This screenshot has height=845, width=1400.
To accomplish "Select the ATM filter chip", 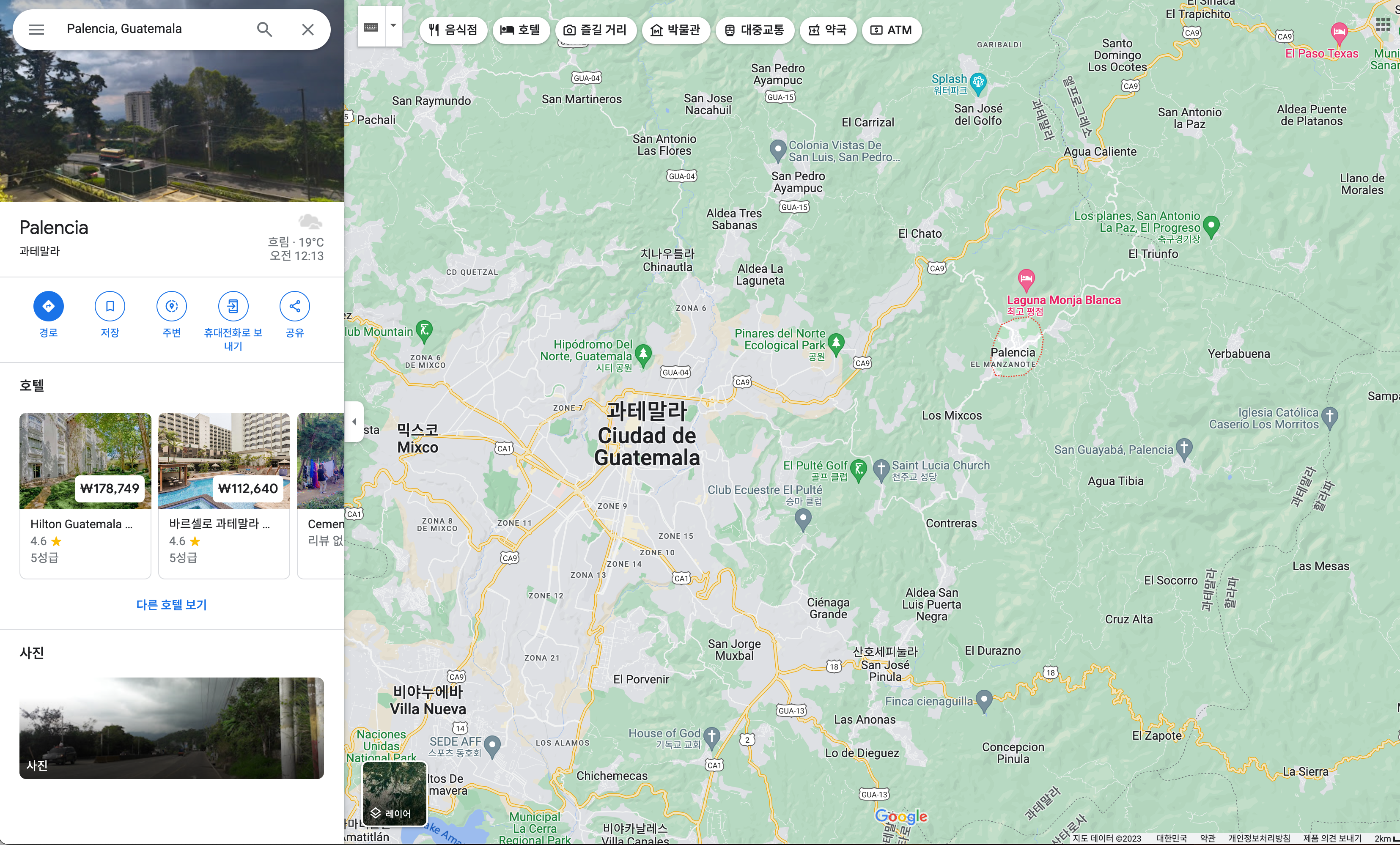I will (891, 30).
